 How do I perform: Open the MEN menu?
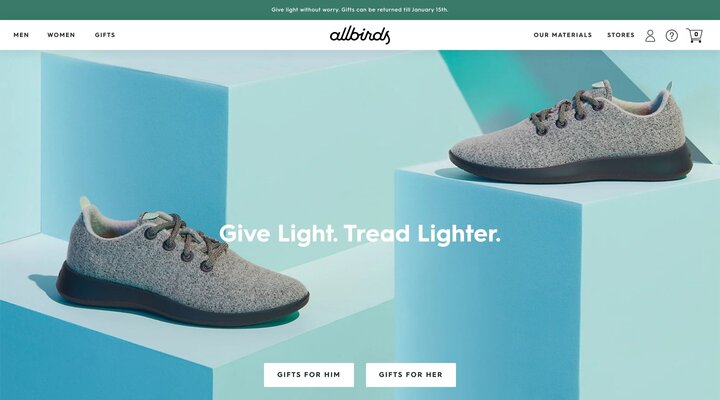click(21, 35)
